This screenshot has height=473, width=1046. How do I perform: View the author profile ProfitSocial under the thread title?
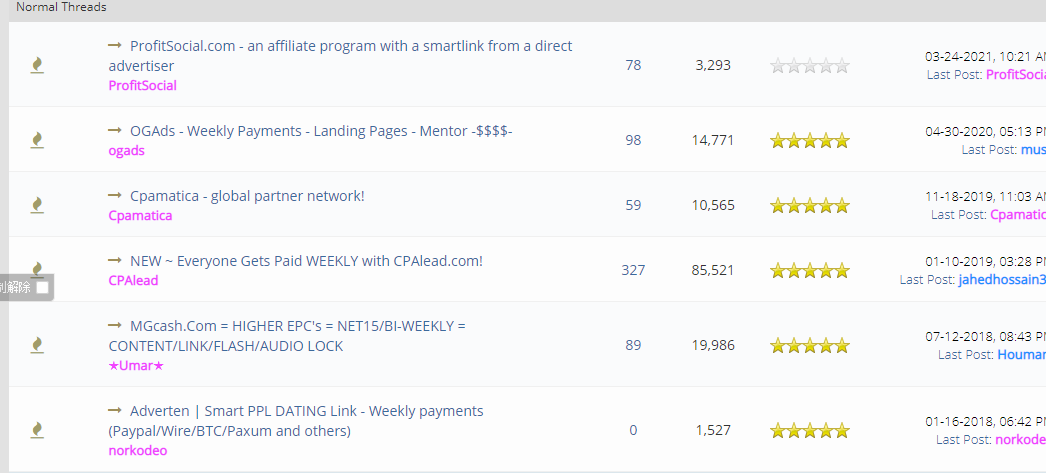(143, 85)
